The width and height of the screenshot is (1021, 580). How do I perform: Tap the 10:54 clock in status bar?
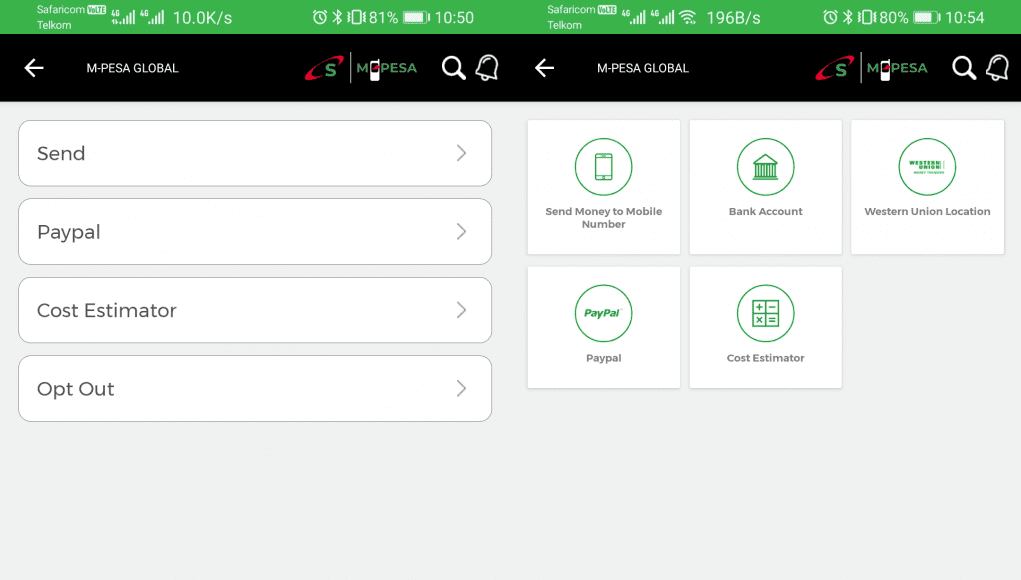(965, 18)
